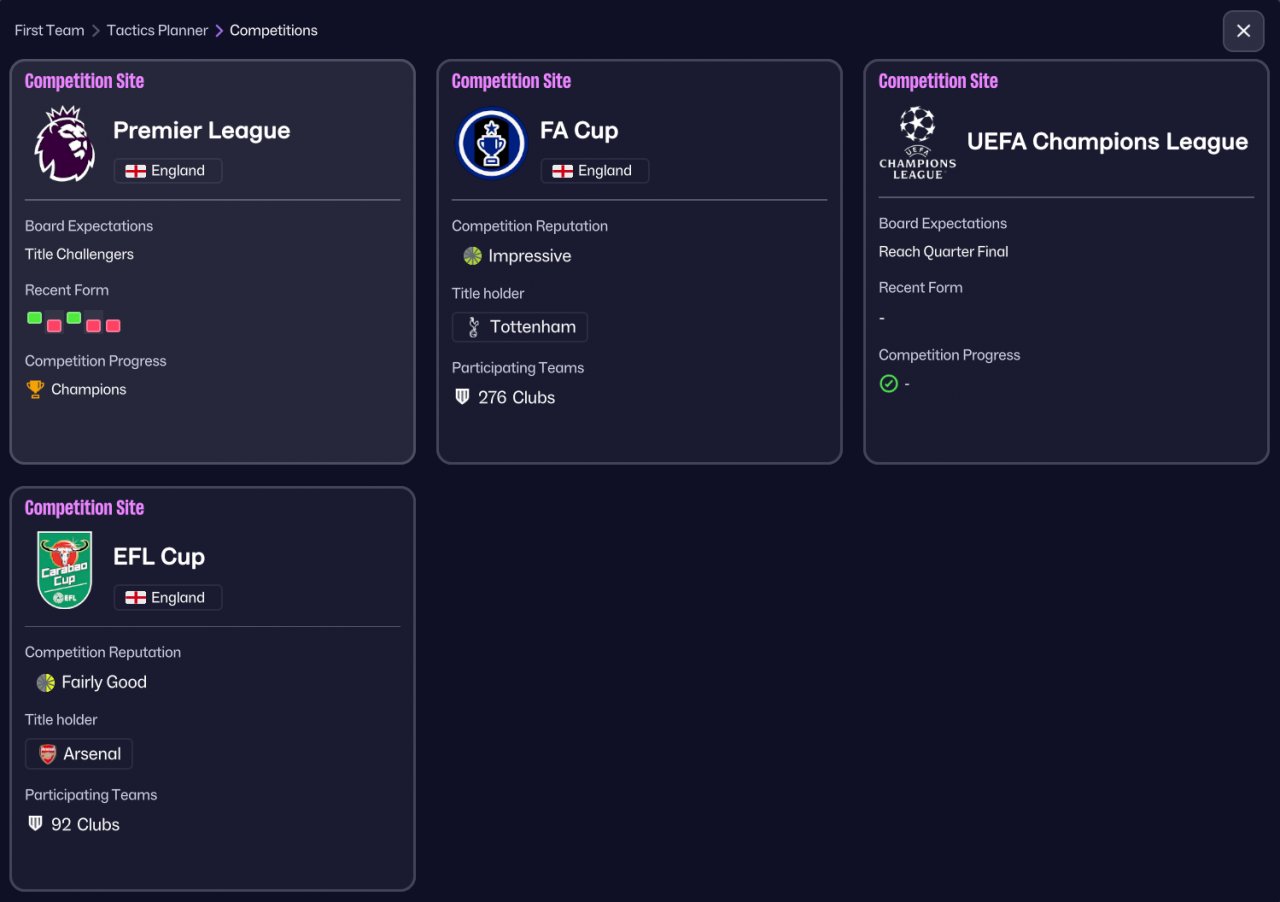
Task: Open the Tottenham title holder button
Action: coord(520,327)
